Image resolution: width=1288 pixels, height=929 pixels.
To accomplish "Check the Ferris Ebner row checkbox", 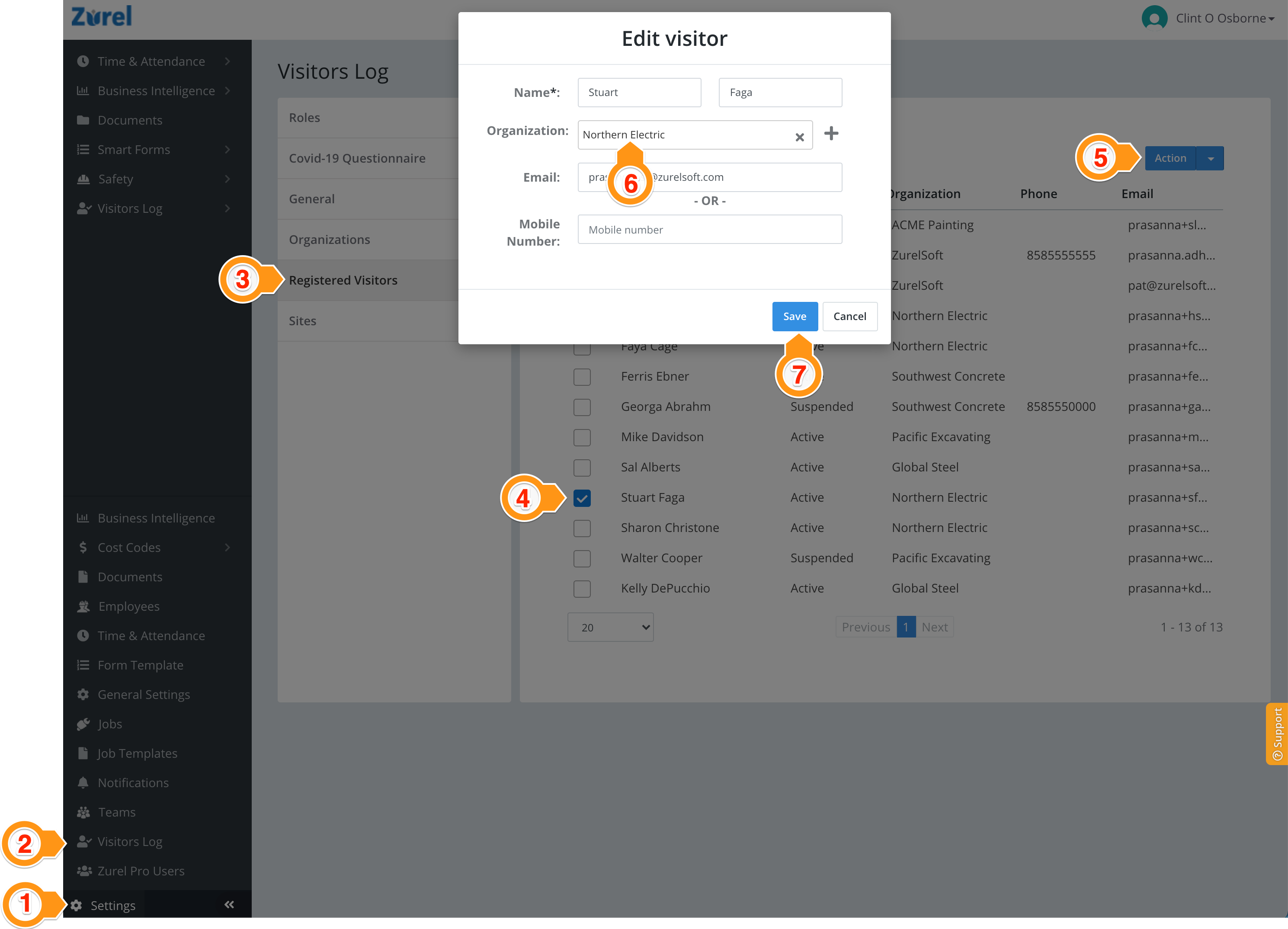I will (x=582, y=377).
